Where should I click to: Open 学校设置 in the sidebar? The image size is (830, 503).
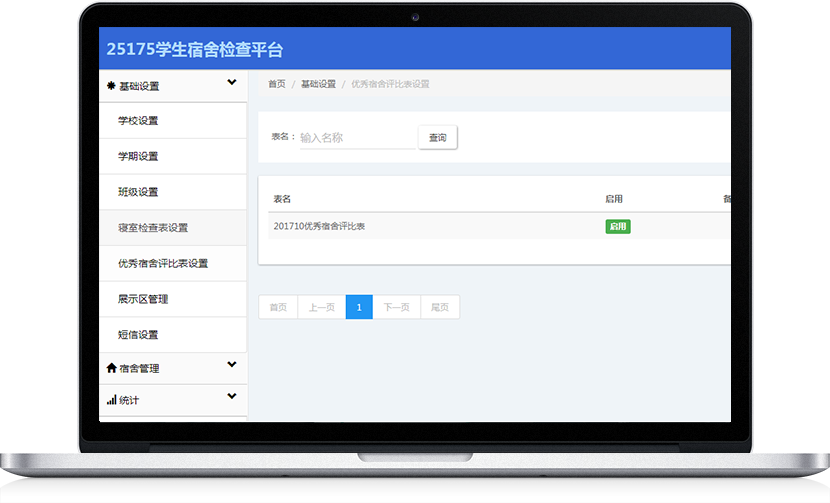[138, 121]
